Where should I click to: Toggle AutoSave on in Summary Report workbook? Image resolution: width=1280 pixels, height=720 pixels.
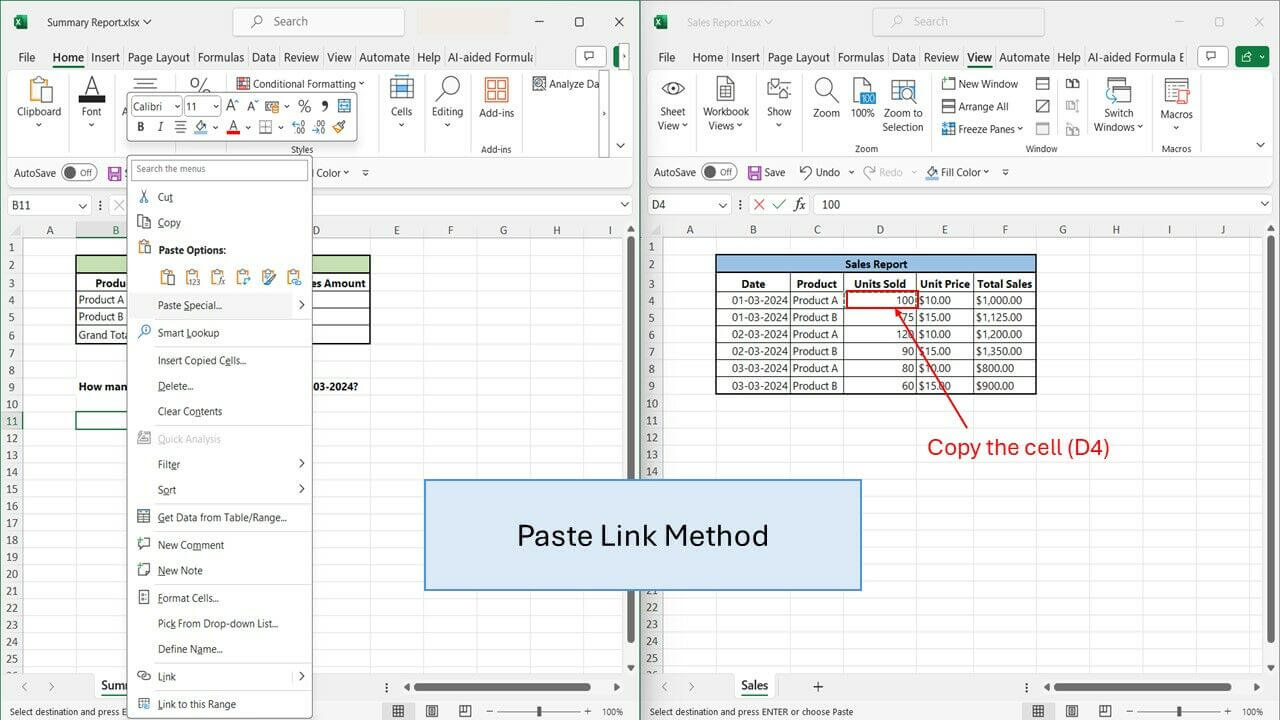[x=79, y=172]
